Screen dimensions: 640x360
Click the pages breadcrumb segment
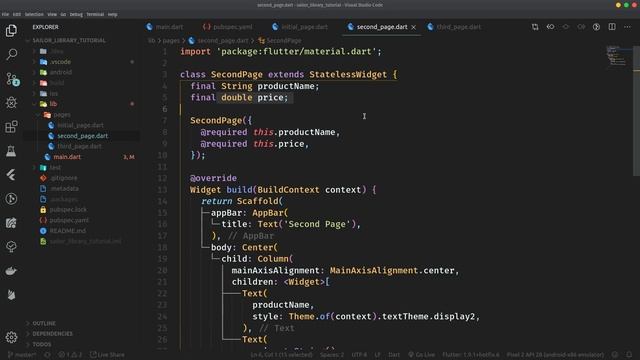[x=171, y=40]
